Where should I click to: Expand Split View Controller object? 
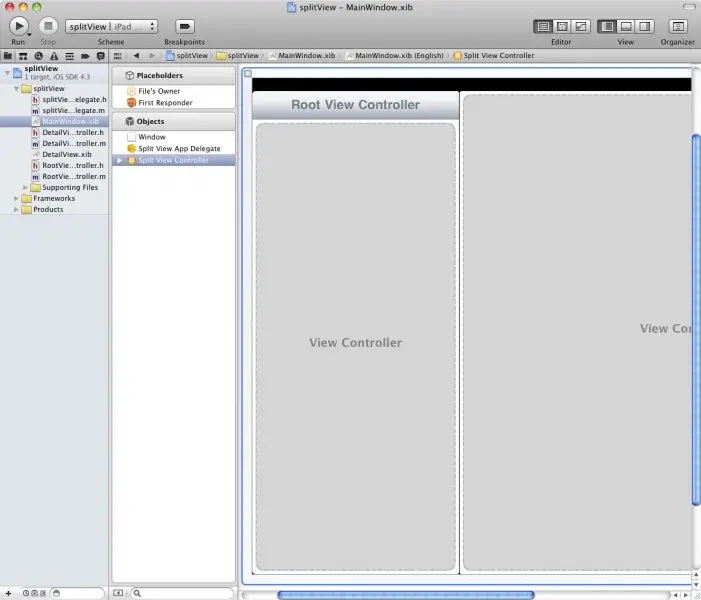(119, 160)
